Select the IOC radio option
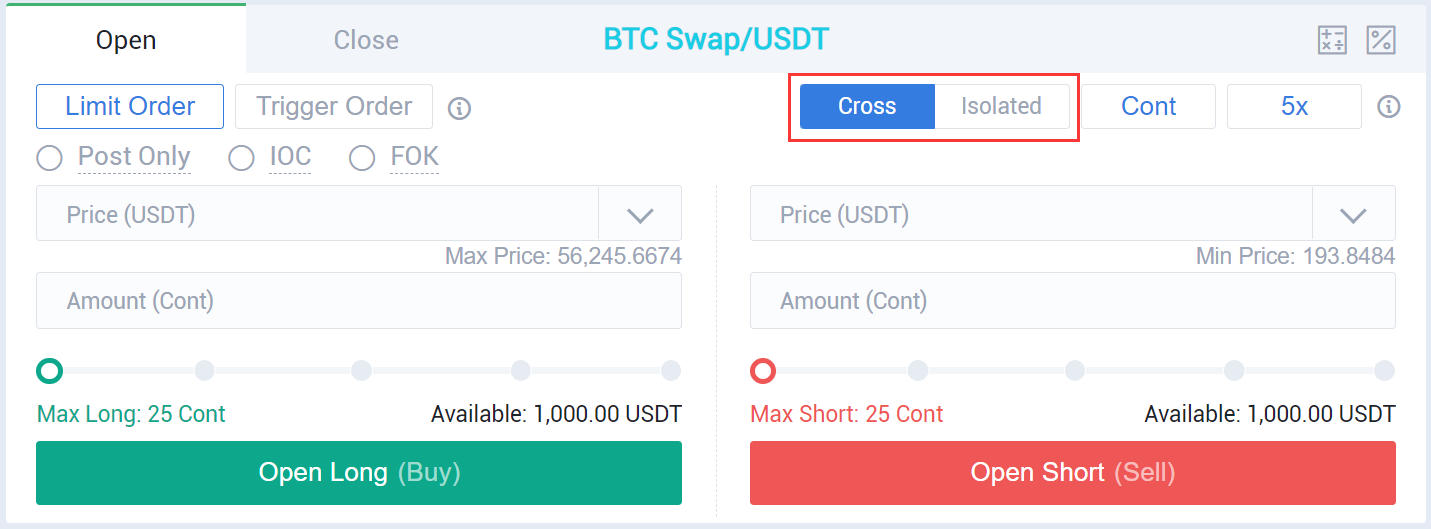The height and width of the screenshot is (529, 1431). [x=241, y=158]
